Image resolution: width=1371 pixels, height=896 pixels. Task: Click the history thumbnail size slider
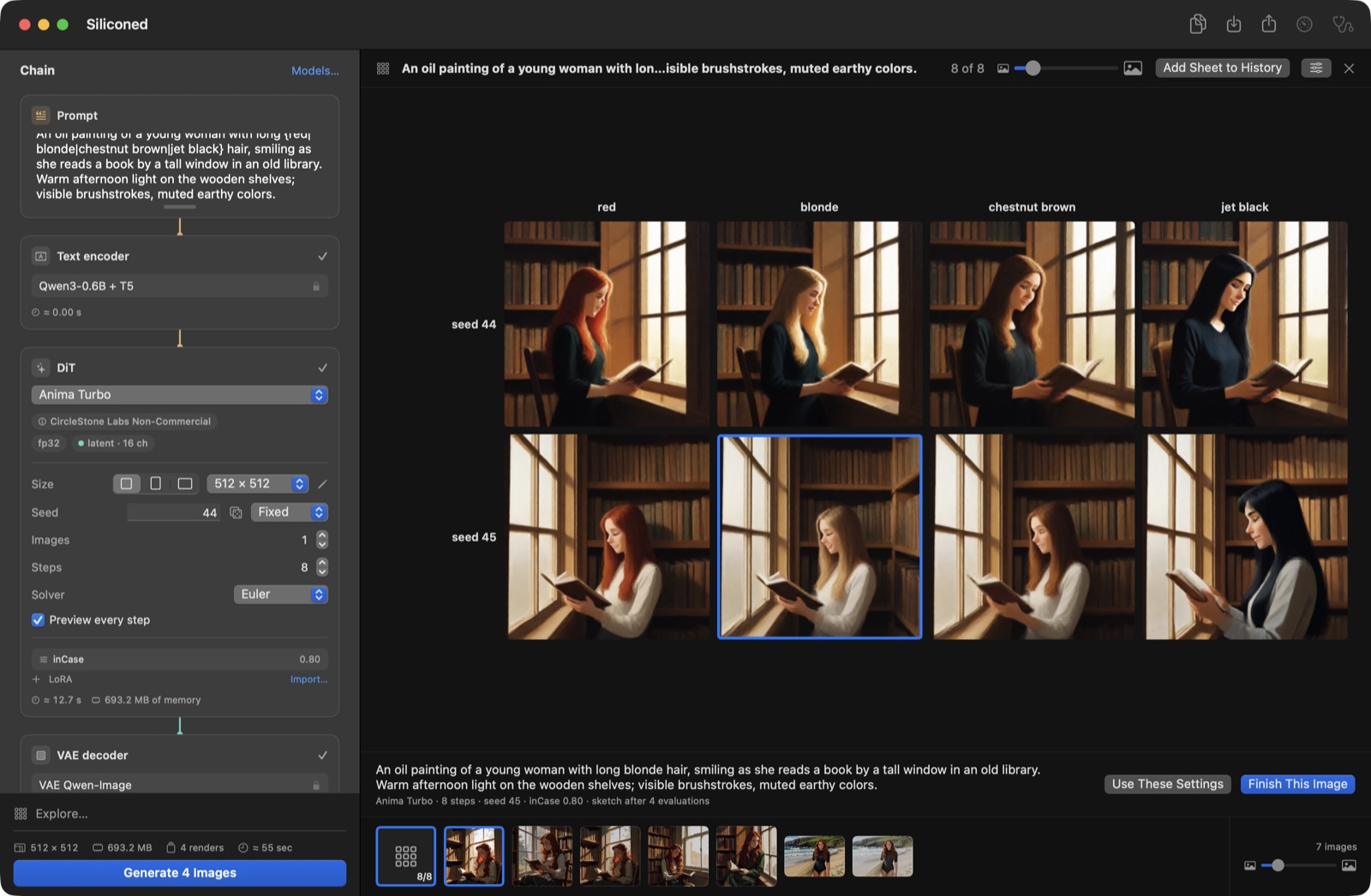tap(1298, 865)
